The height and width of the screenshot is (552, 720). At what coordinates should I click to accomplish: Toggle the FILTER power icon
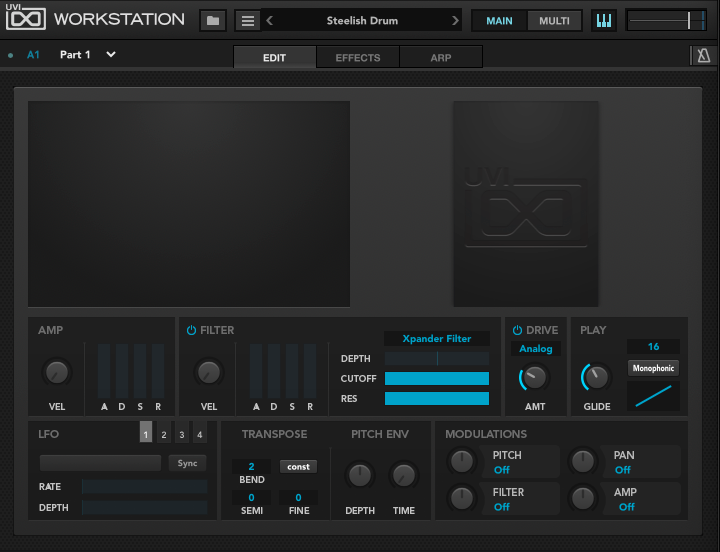pyautogui.click(x=191, y=330)
